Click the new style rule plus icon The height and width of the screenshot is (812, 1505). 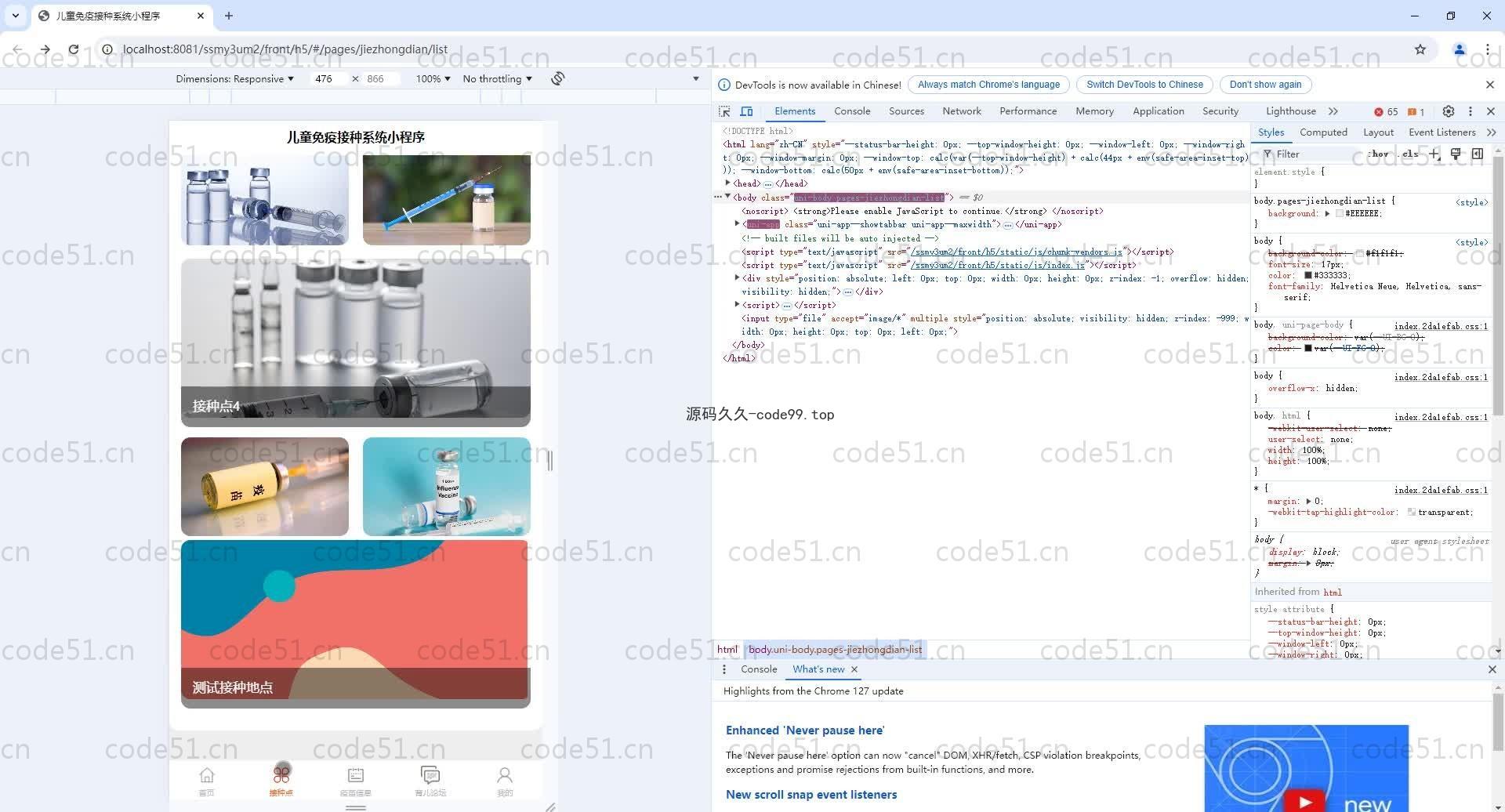1434,154
